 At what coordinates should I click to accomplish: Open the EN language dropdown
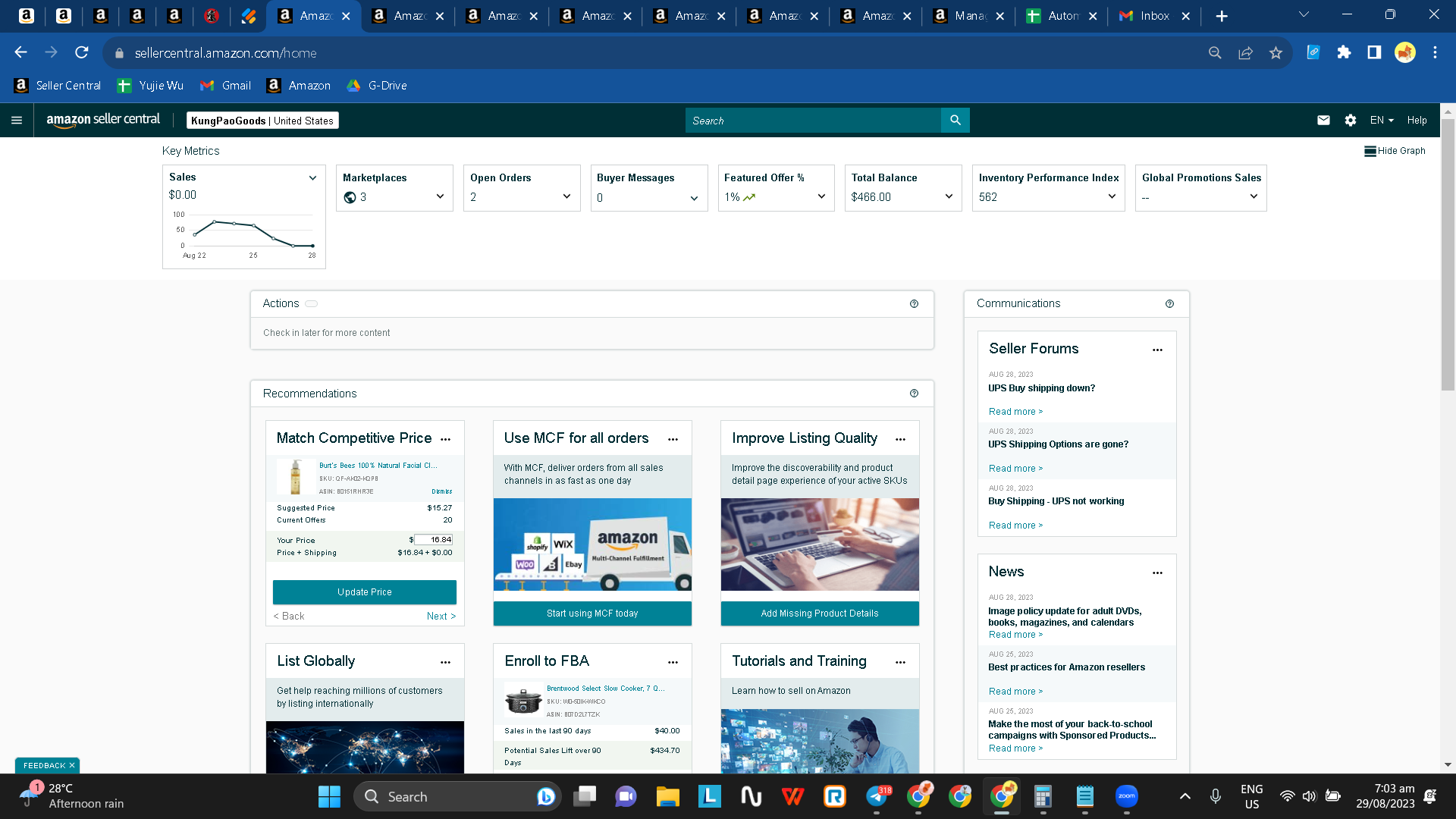1382,121
